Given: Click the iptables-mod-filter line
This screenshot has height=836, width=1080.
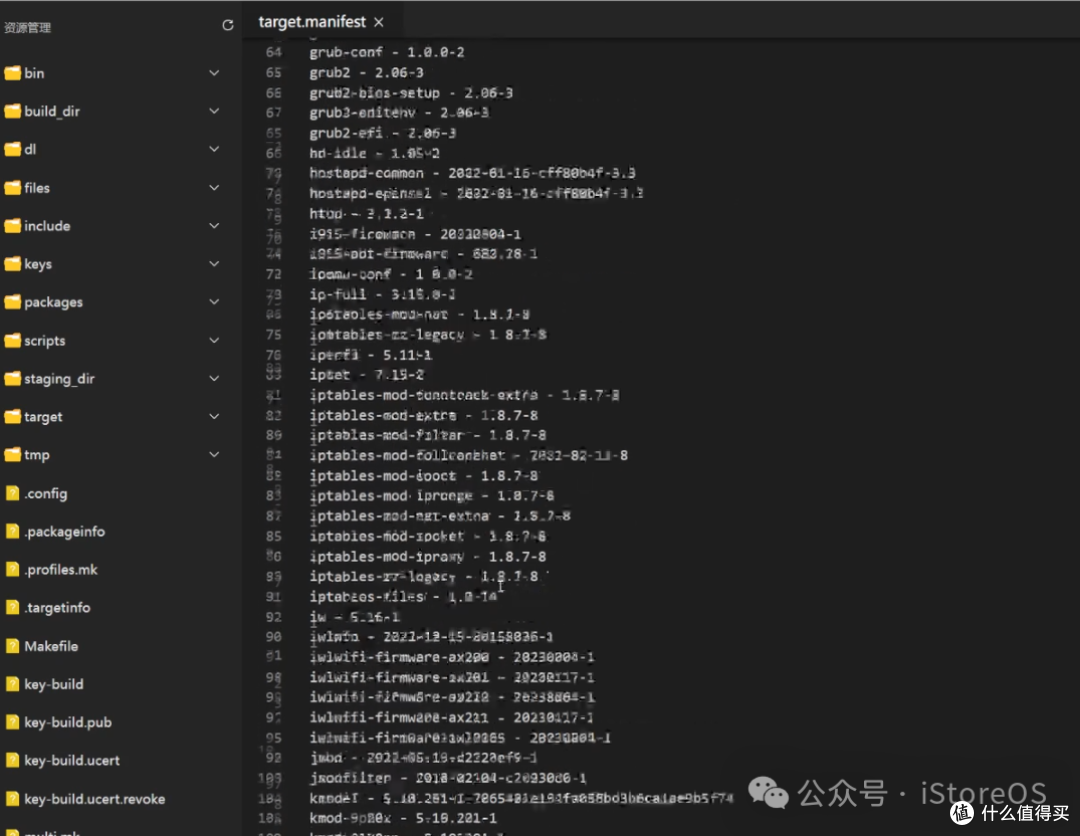Looking at the screenshot, I should pyautogui.click(x=428, y=435).
